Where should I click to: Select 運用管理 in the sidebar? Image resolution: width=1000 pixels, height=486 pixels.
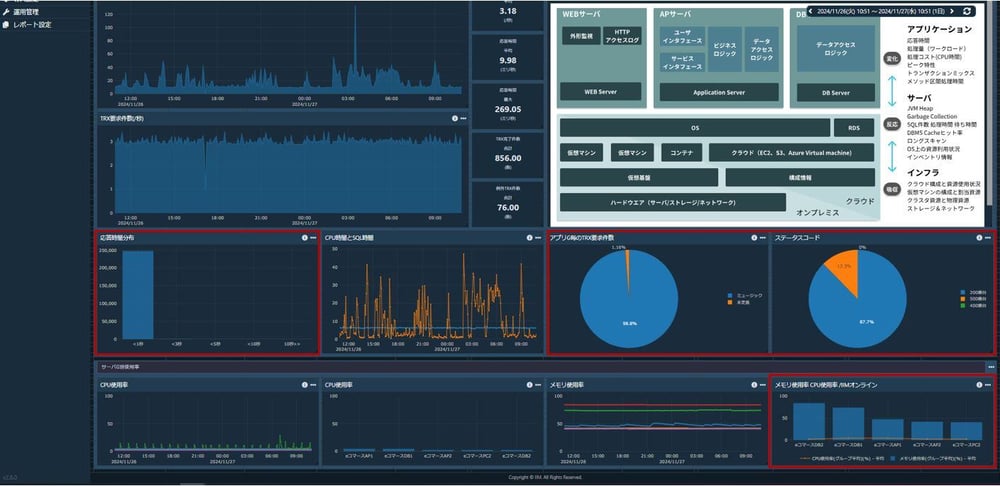click(x=26, y=11)
